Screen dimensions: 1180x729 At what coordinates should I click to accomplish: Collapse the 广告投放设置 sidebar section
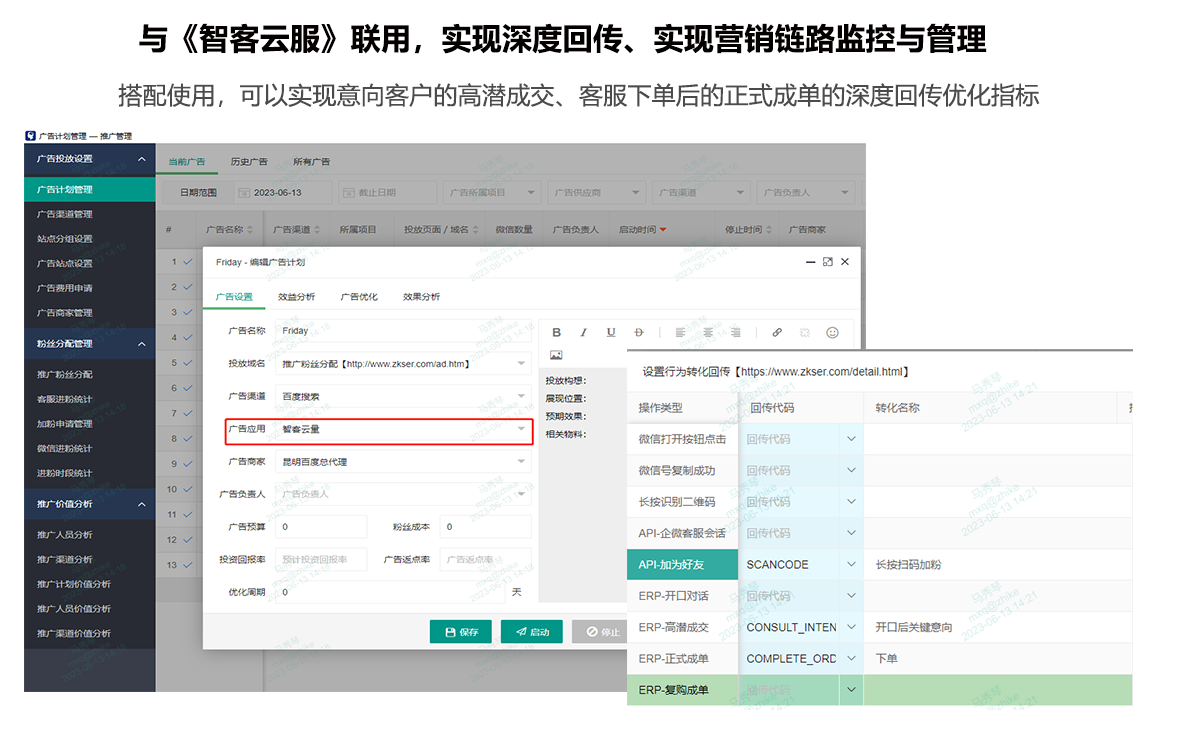142,159
